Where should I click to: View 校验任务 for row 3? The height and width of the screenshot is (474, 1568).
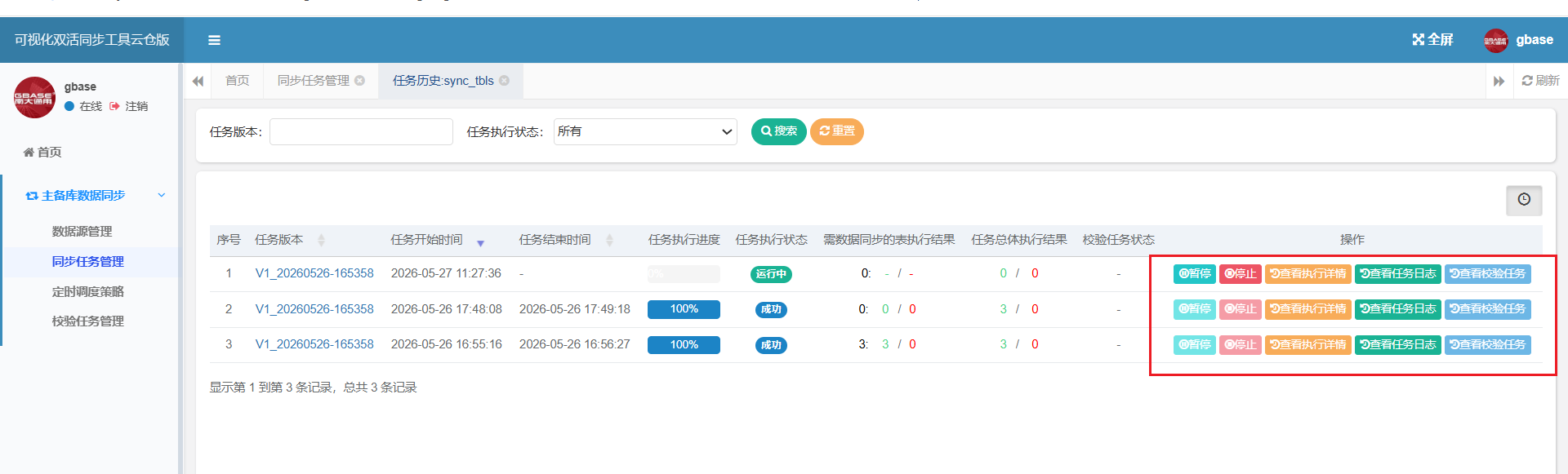tap(1488, 345)
